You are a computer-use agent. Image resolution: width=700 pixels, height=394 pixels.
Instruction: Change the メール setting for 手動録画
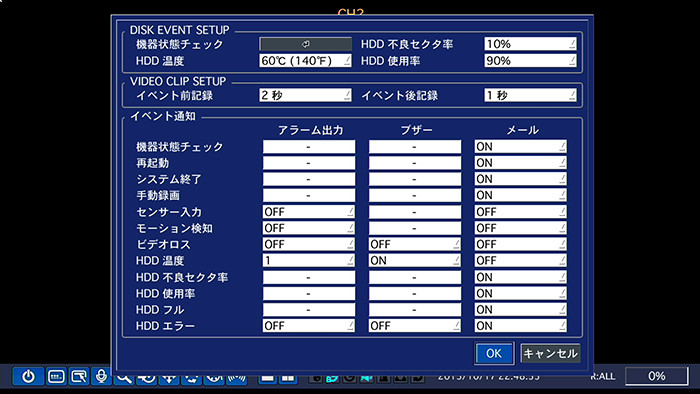click(x=521, y=195)
